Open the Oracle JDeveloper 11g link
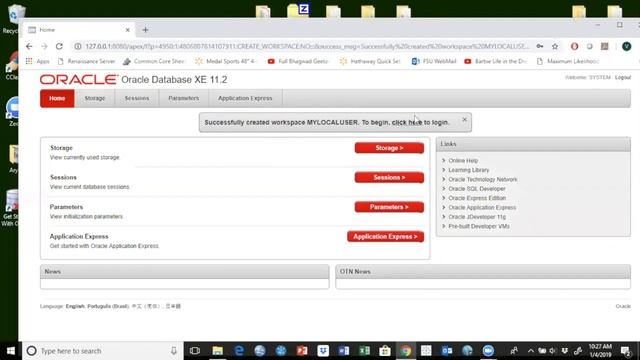The height and width of the screenshot is (360, 640). 477,217
